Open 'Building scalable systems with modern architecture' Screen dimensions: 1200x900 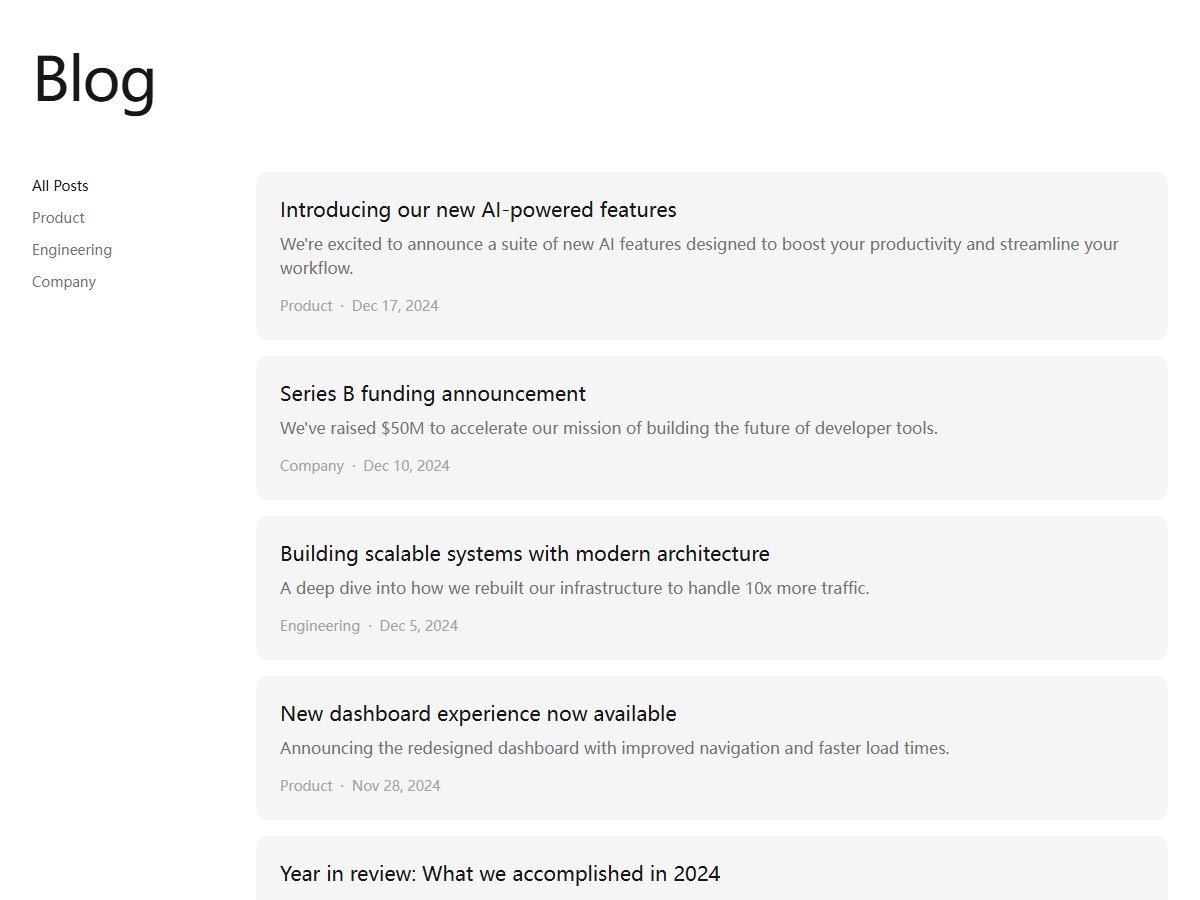(x=712, y=588)
